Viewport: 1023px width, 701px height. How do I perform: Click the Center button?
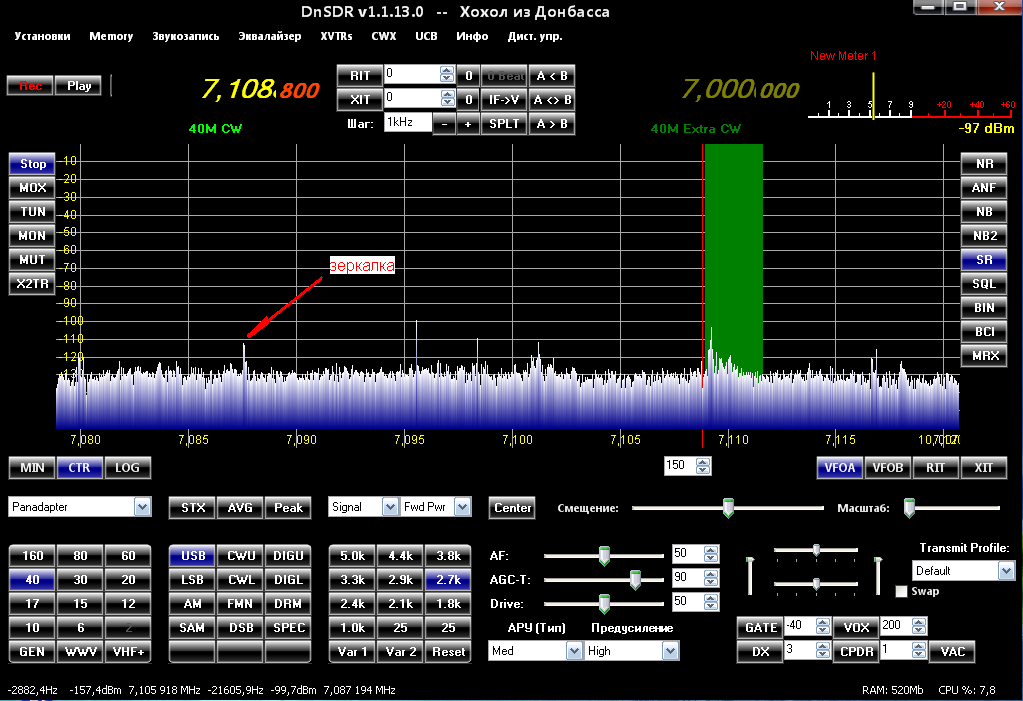tap(513, 508)
